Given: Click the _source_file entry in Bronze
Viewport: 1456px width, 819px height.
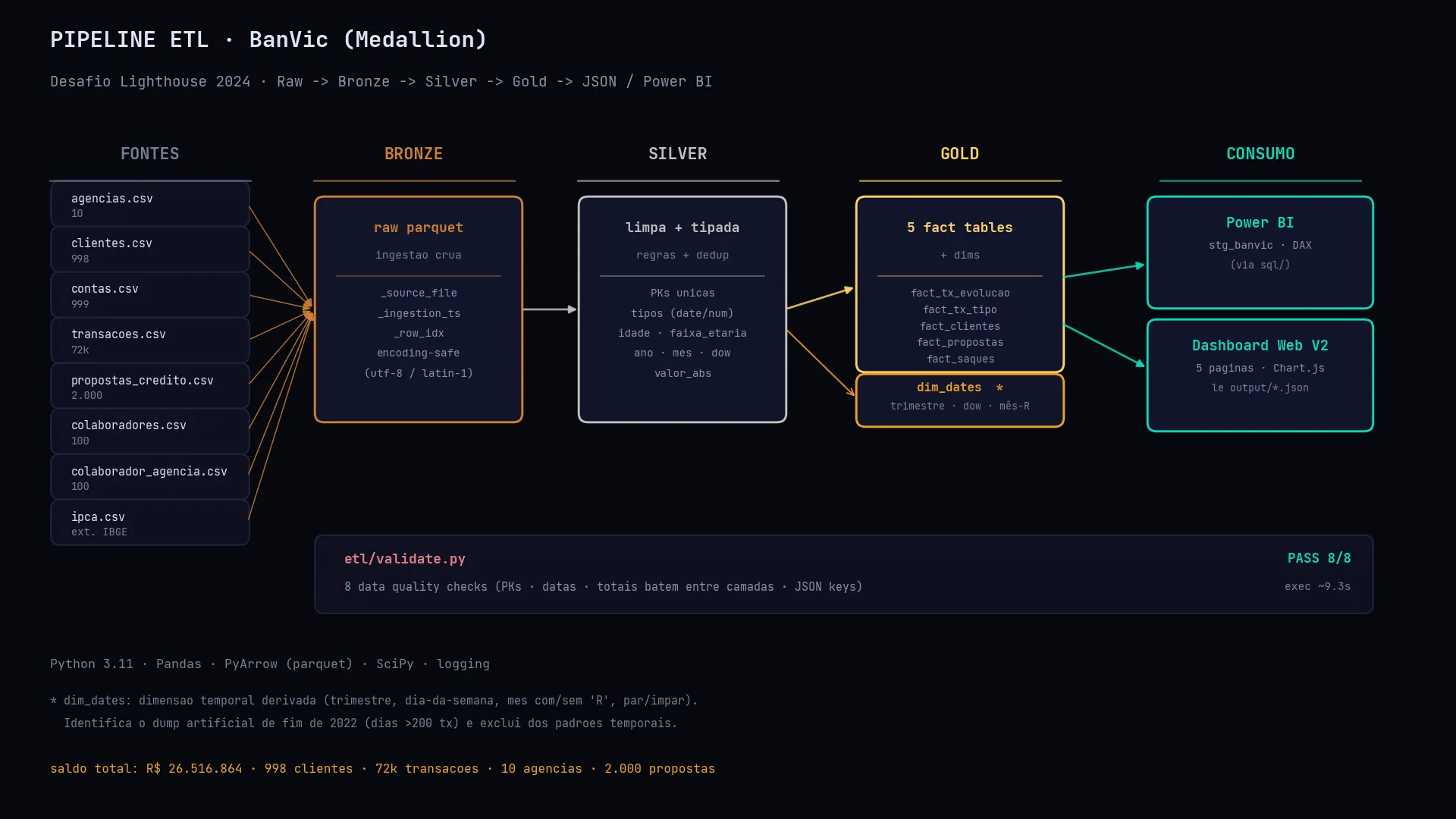Looking at the screenshot, I should [419, 293].
